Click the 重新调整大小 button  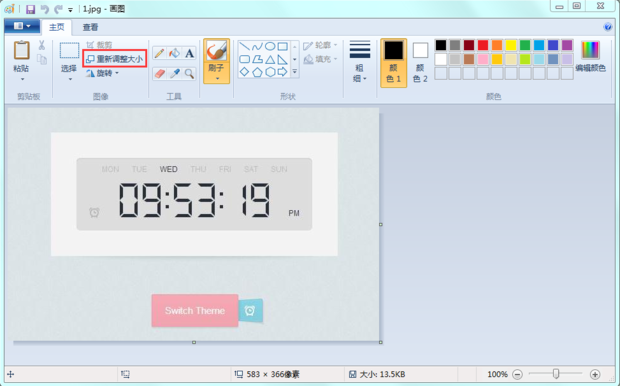pos(115,59)
